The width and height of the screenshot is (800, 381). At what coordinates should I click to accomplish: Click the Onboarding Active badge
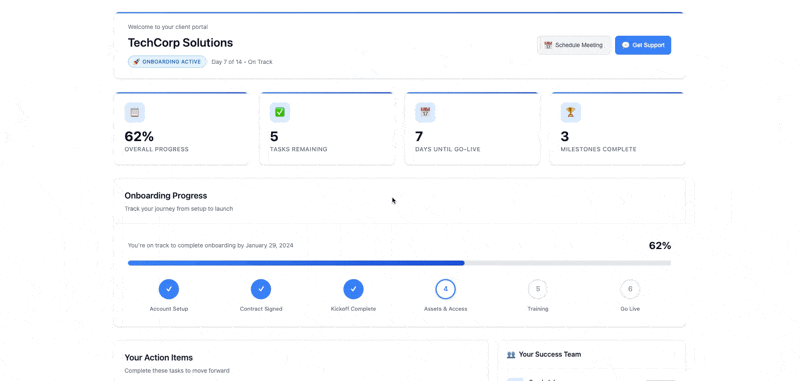point(167,62)
